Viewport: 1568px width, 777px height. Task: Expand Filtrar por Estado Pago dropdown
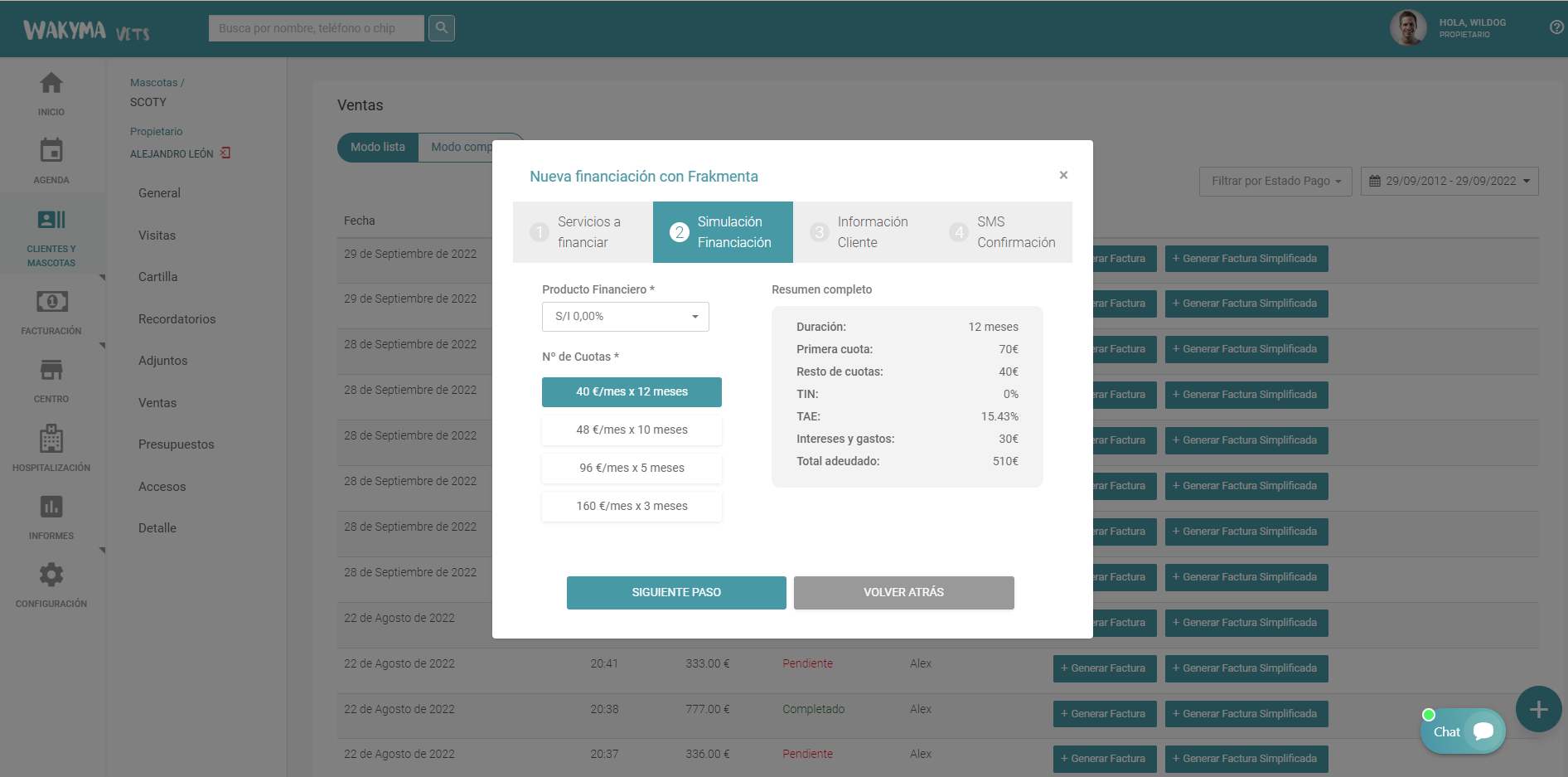(1275, 182)
